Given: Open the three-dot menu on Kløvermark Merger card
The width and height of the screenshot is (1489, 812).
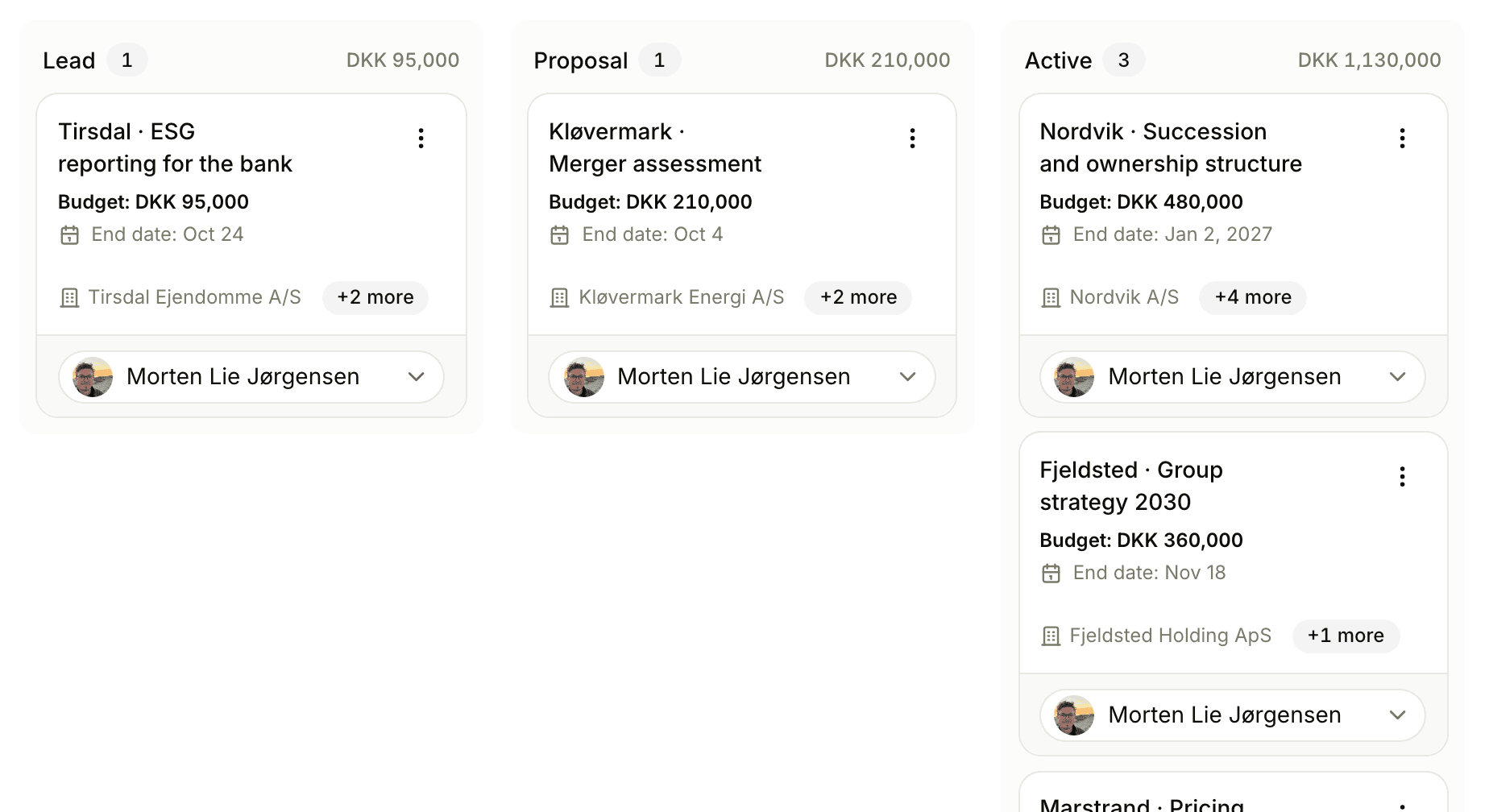Looking at the screenshot, I should pos(912,138).
